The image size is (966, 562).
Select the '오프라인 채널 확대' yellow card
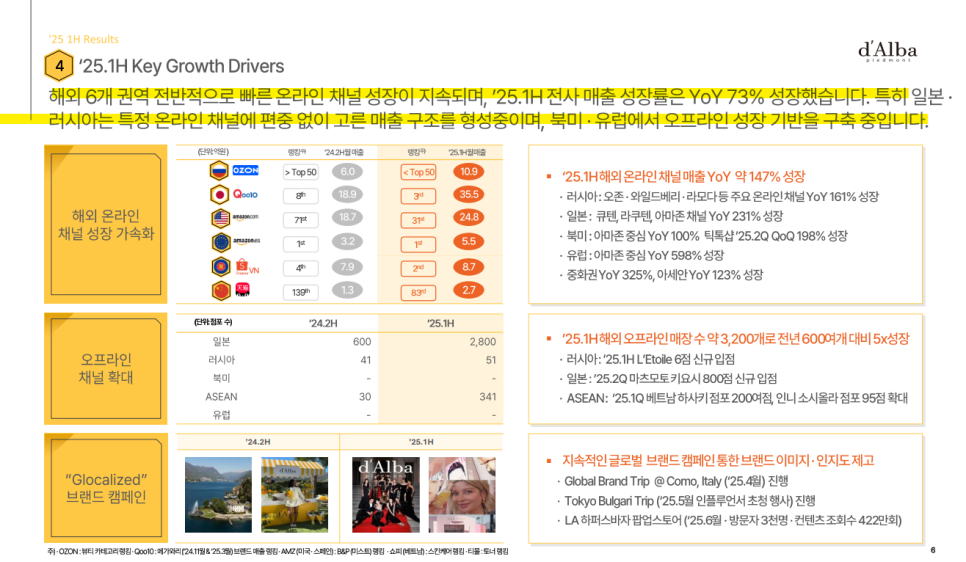pyautogui.click(x=105, y=369)
